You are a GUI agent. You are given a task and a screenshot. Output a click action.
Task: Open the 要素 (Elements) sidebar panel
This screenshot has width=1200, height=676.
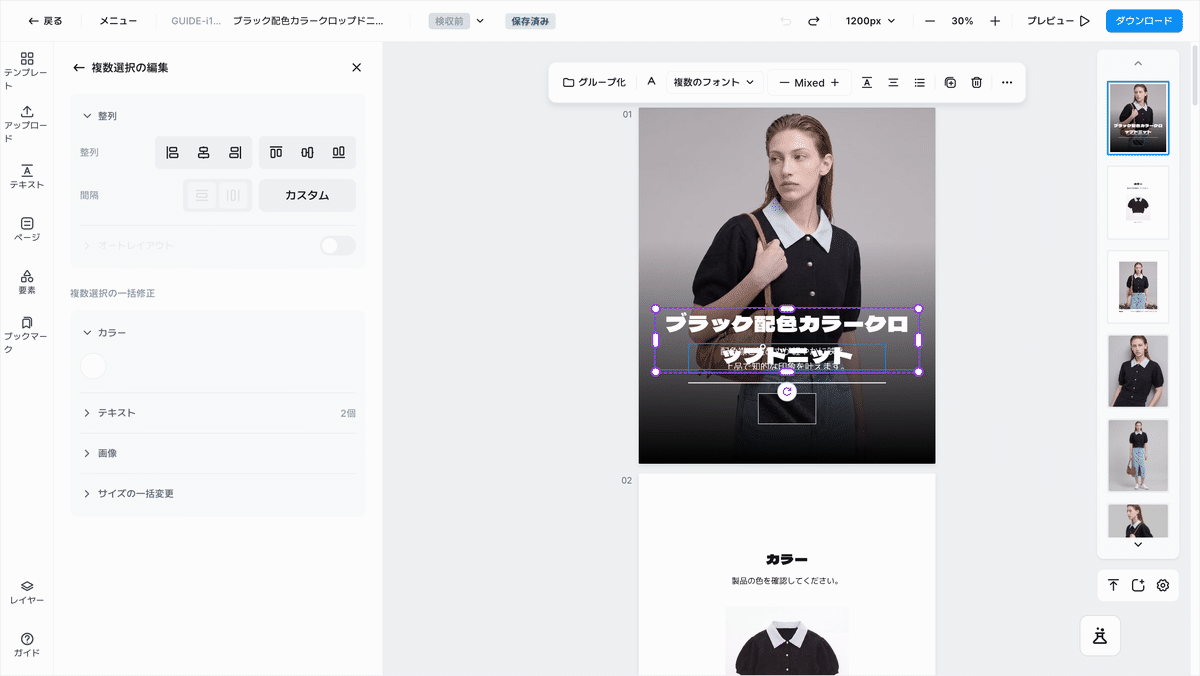click(x=27, y=282)
